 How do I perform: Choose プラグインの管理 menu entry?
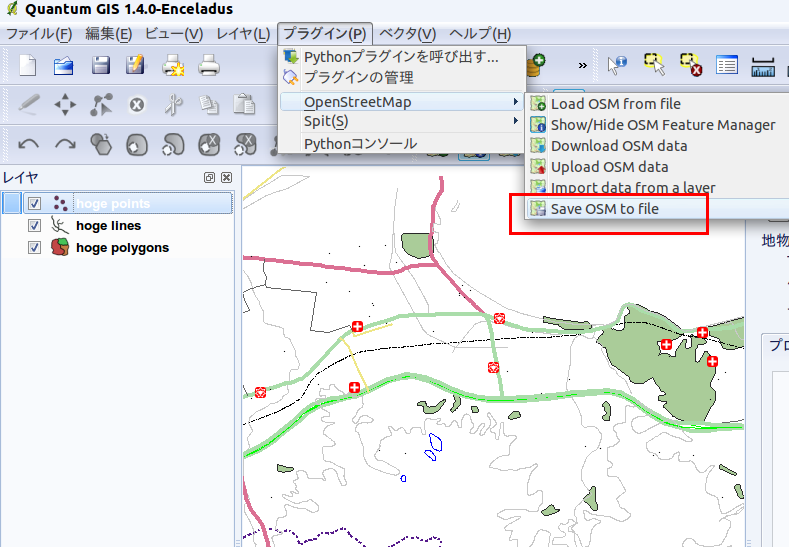[x=402, y=77]
